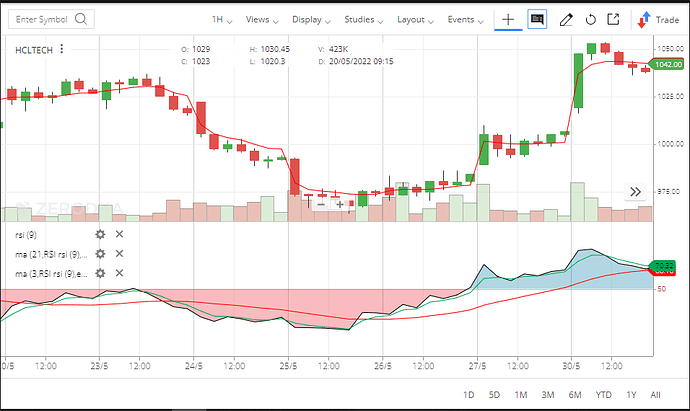This screenshot has width=690, height=411.
Task: Open the HCLTECH three-dot options menu
Action: click(x=62, y=49)
